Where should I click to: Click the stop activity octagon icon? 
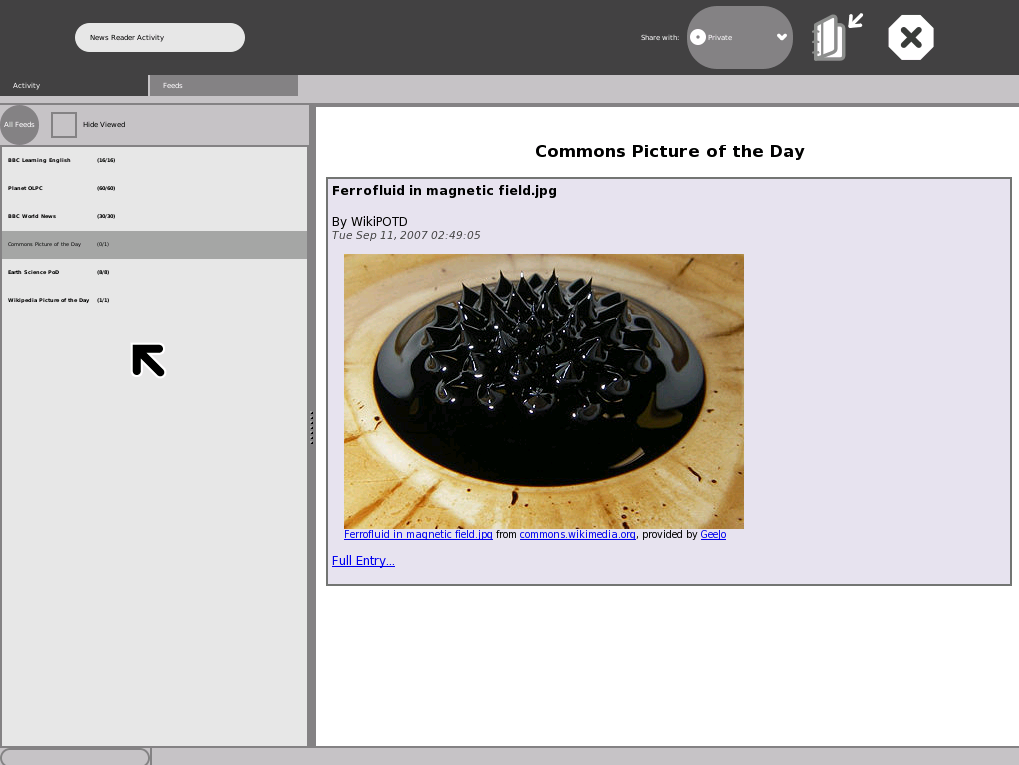click(910, 38)
